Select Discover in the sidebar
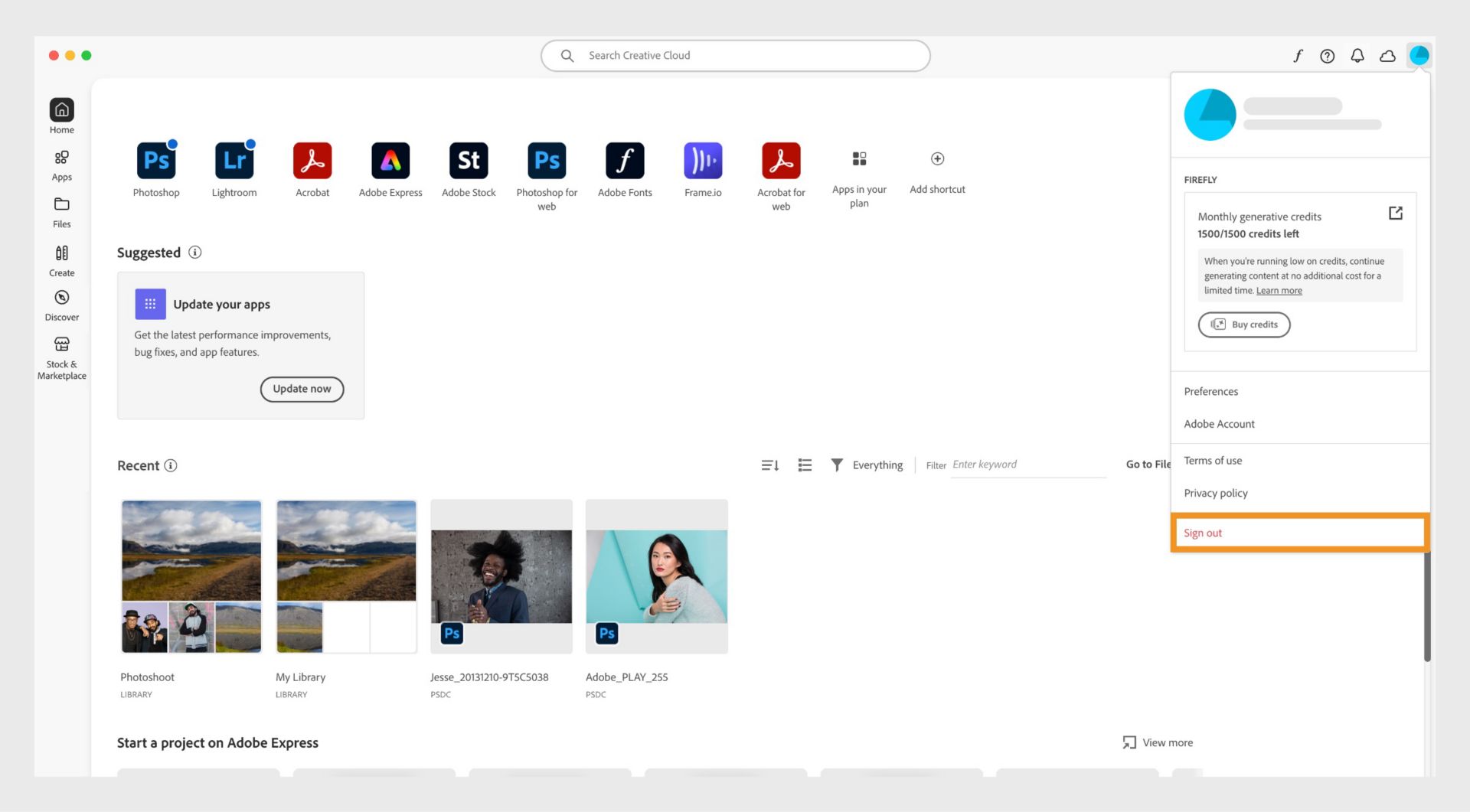The height and width of the screenshot is (812, 1470). [62, 304]
